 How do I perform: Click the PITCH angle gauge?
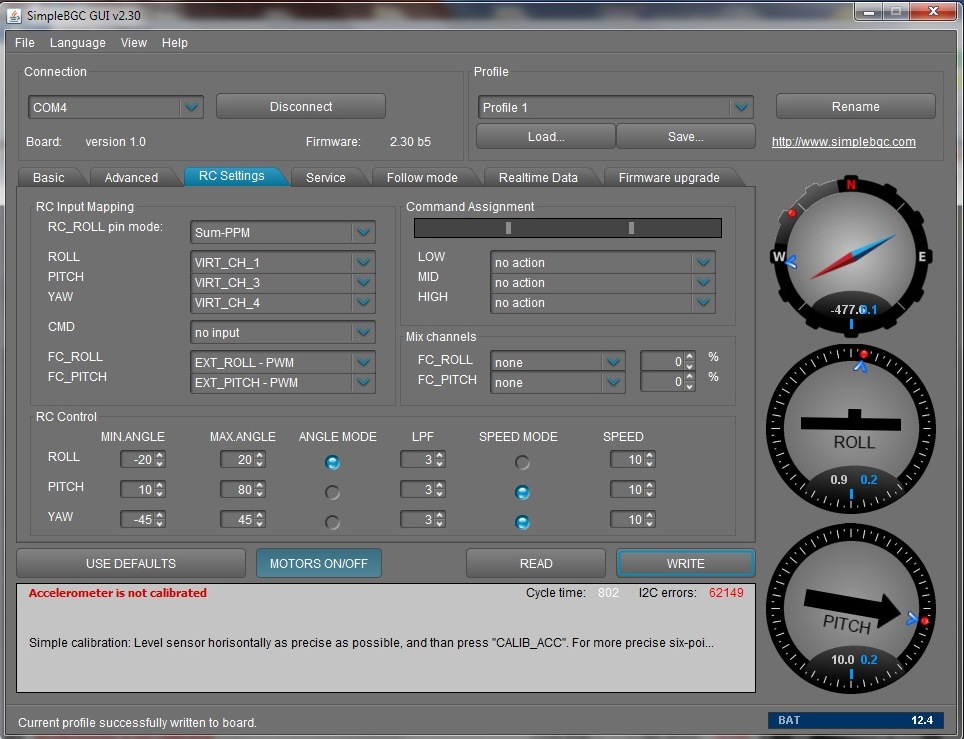tap(851, 606)
